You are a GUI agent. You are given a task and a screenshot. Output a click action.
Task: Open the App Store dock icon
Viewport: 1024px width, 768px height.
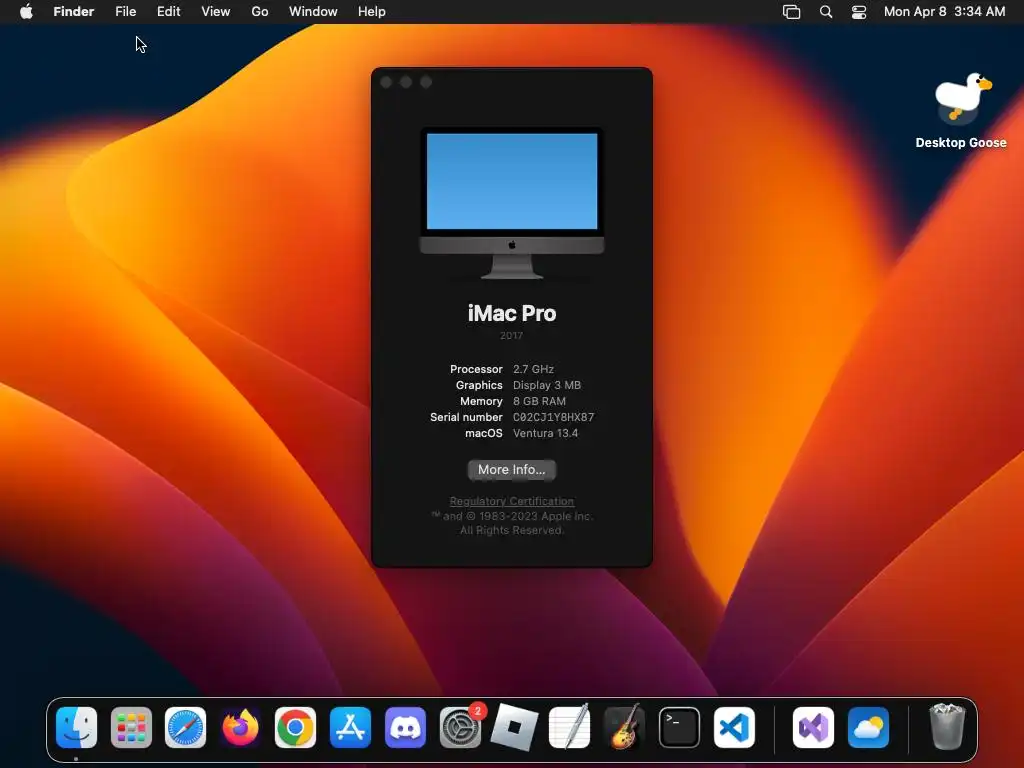[350, 728]
